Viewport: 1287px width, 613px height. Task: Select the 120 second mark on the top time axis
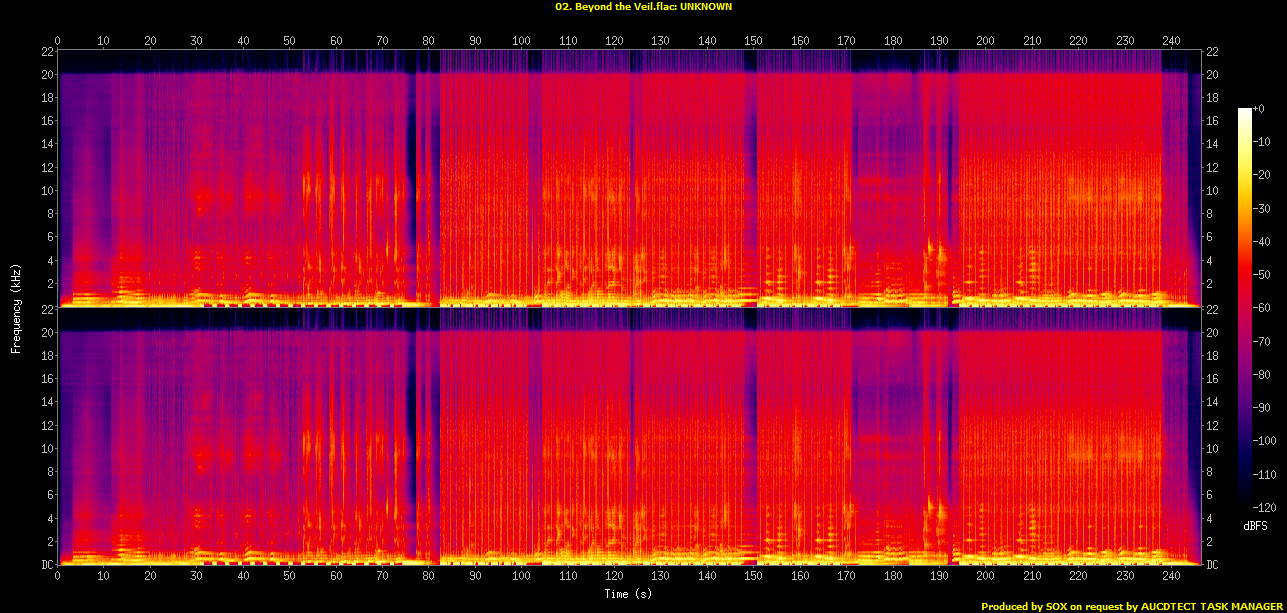tap(614, 41)
